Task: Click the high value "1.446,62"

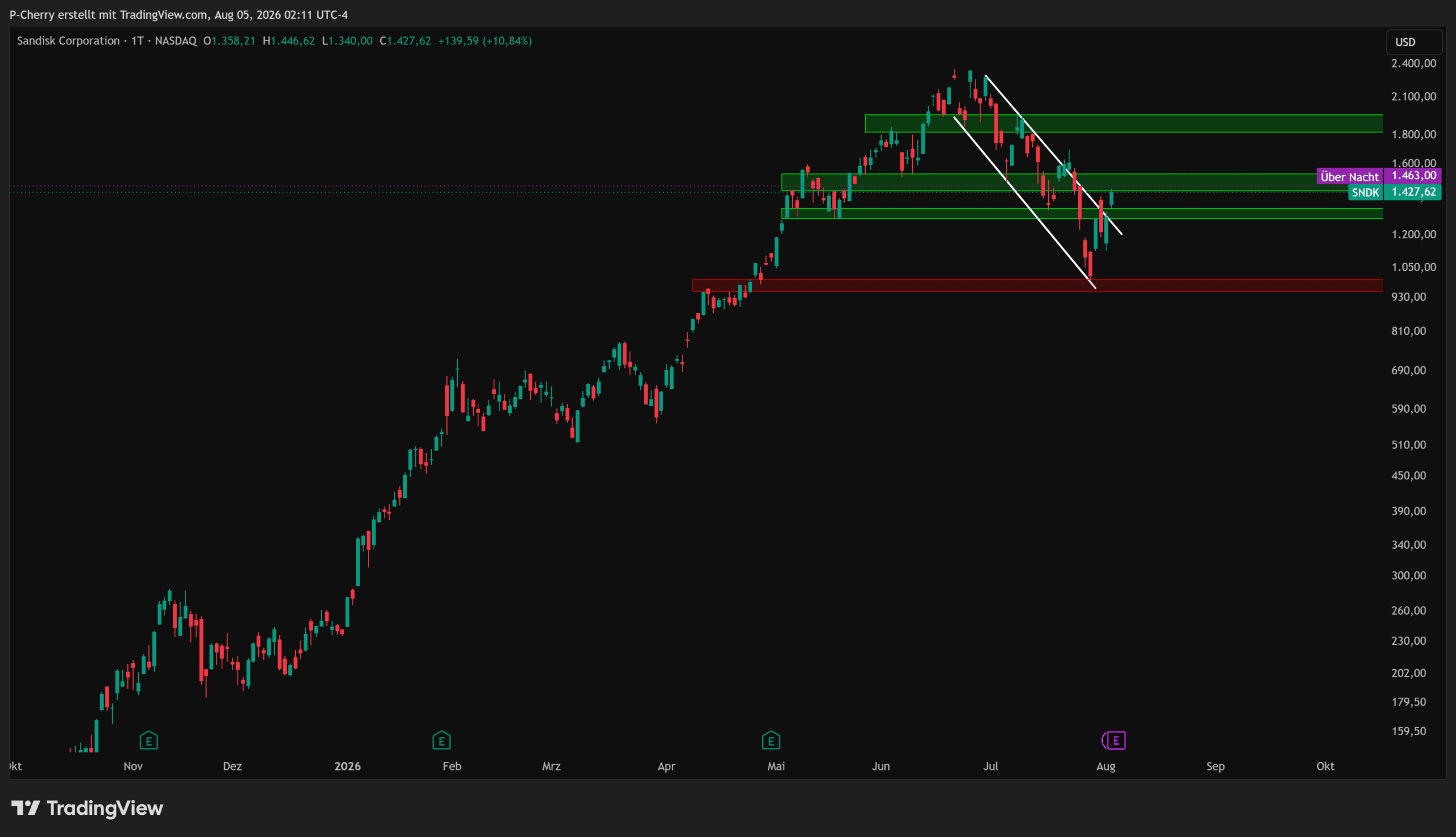Action: (x=292, y=41)
